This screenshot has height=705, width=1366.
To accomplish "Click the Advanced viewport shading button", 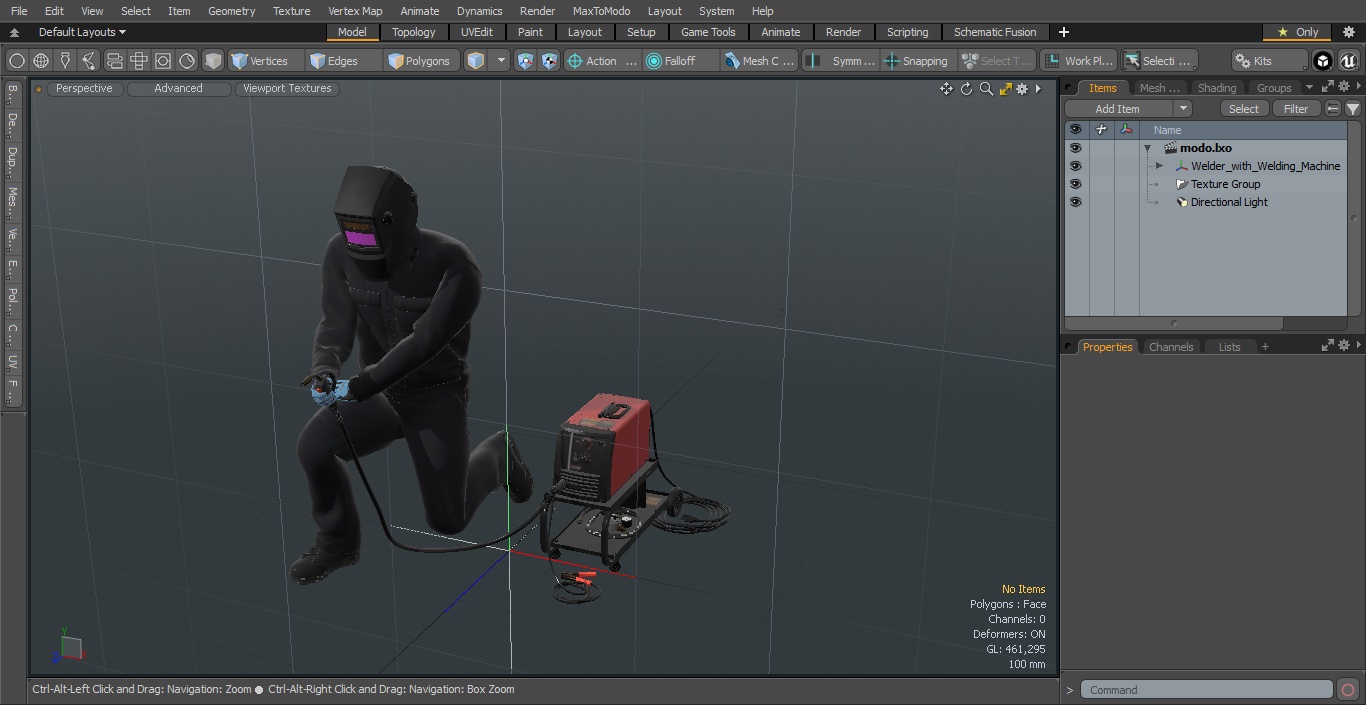I will click(178, 88).
